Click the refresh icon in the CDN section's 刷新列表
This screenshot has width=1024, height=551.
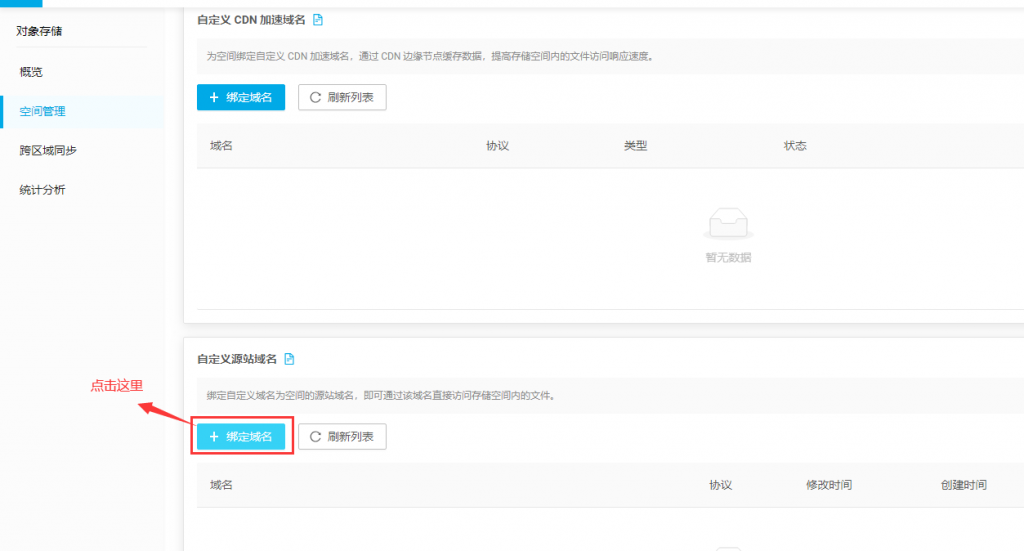pos(316,98)
